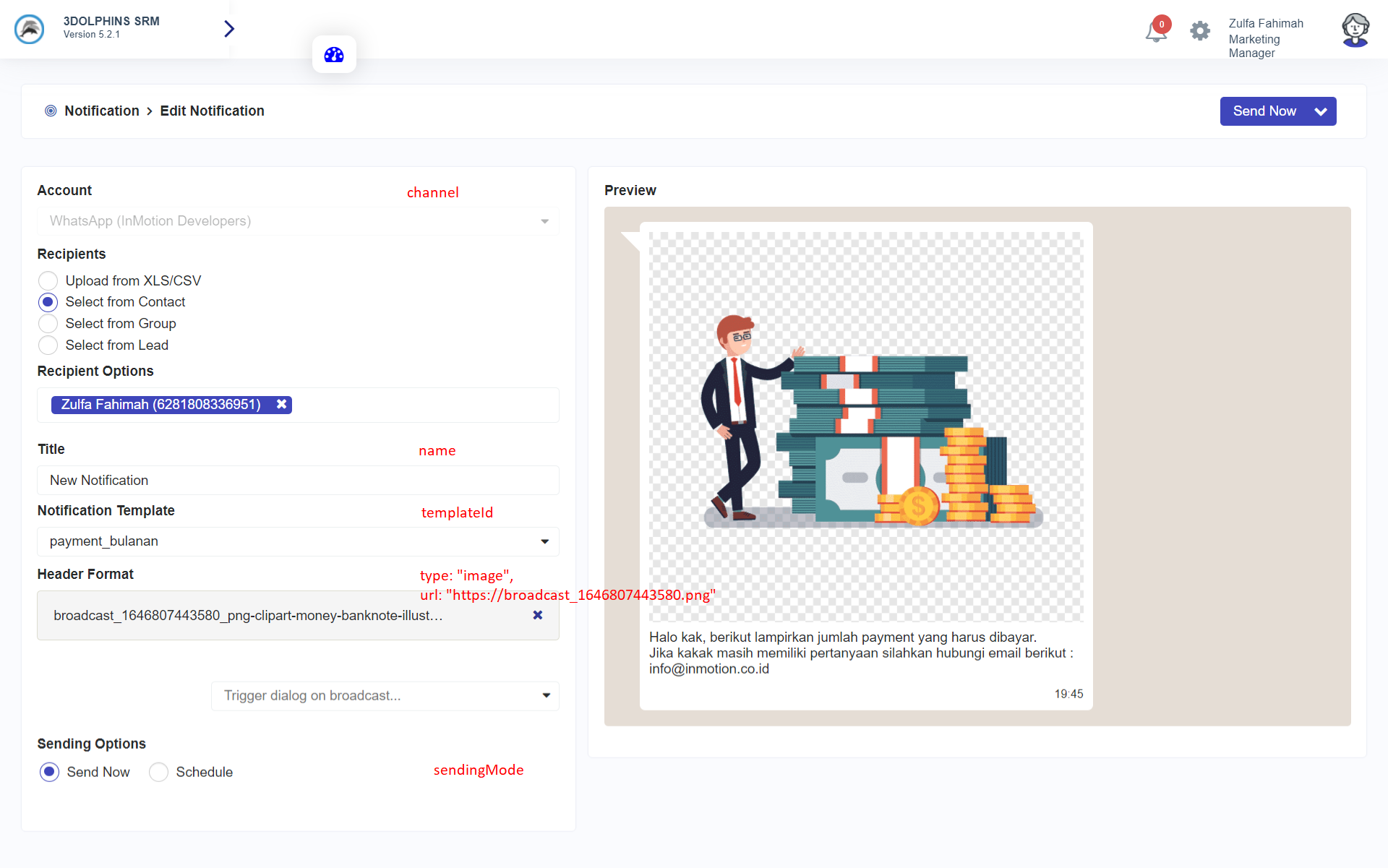Remove Zulfa Fahimah recipient tag
The width and height of the screenshot is (1388, 868).
pyautogui.click(x=282, y=405)
